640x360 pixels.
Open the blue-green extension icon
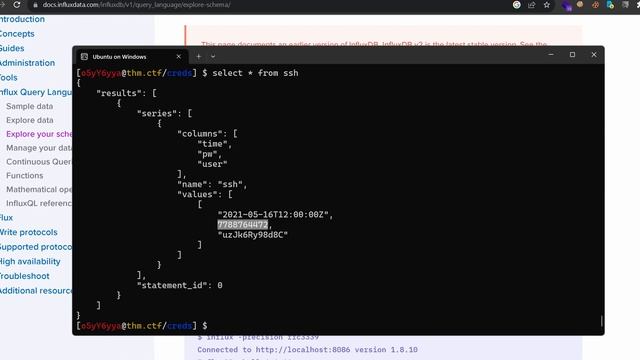click(x=610, y=5)
